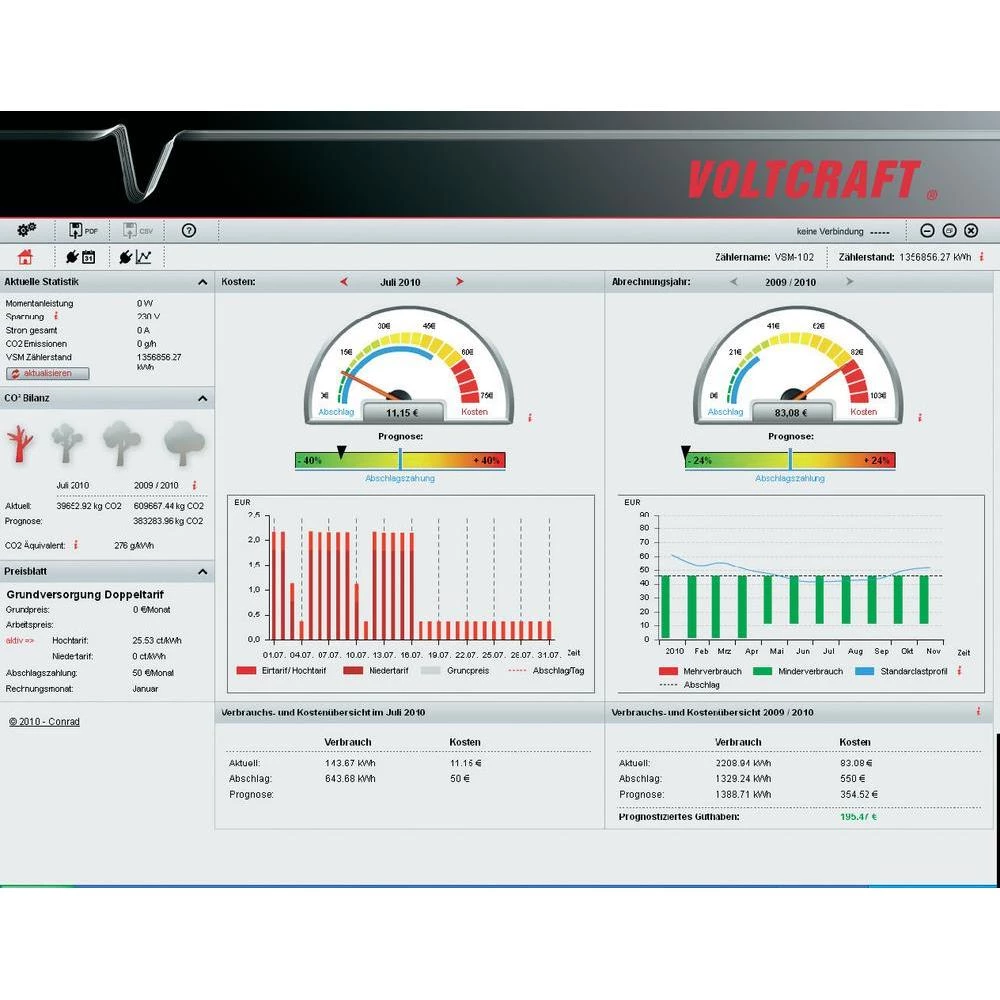Collapse the CO² Bilanz panel
The image size is (1000, 1000).
pos(203,399)
